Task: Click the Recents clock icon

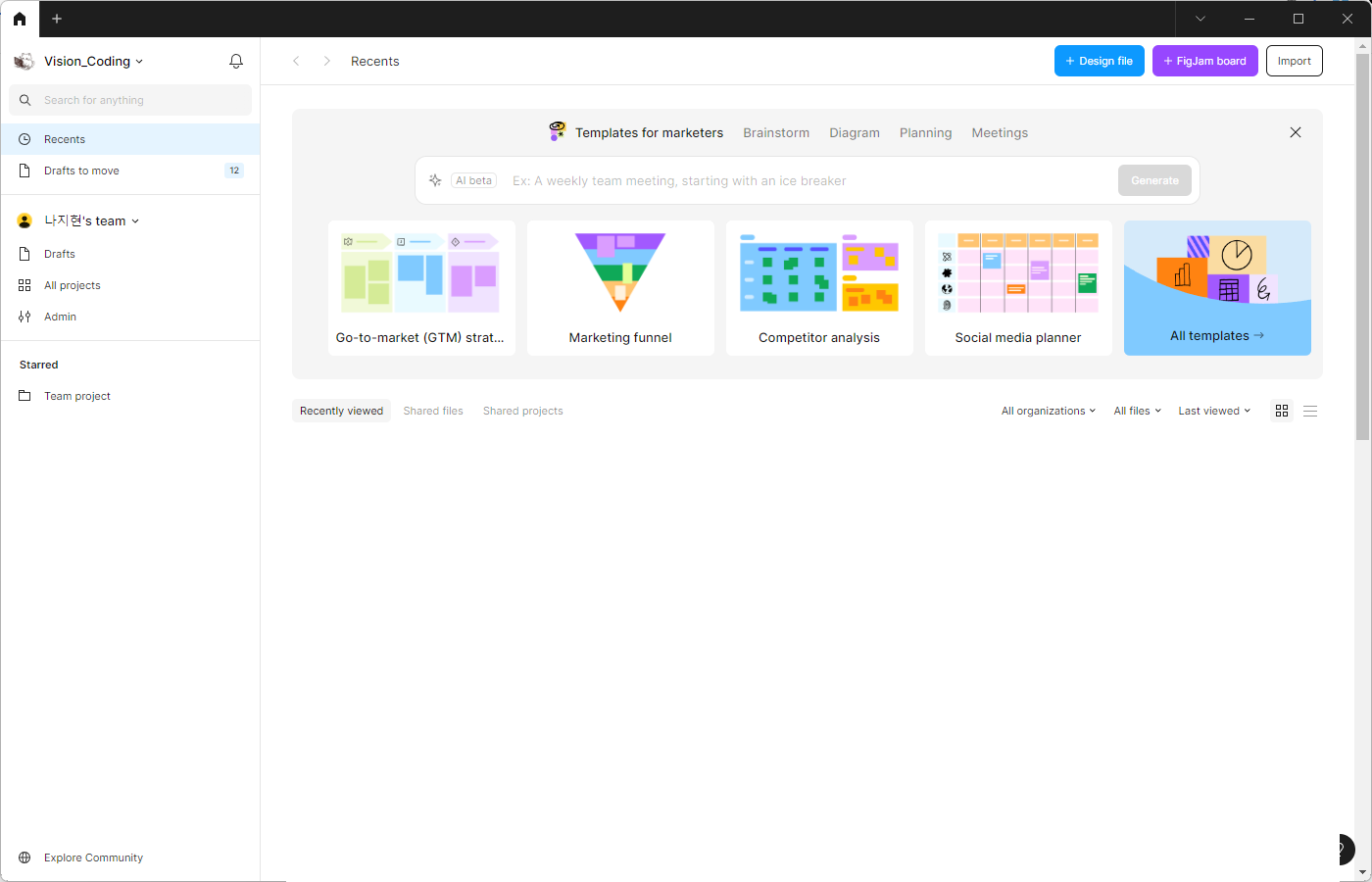Action: click(24, 139)
